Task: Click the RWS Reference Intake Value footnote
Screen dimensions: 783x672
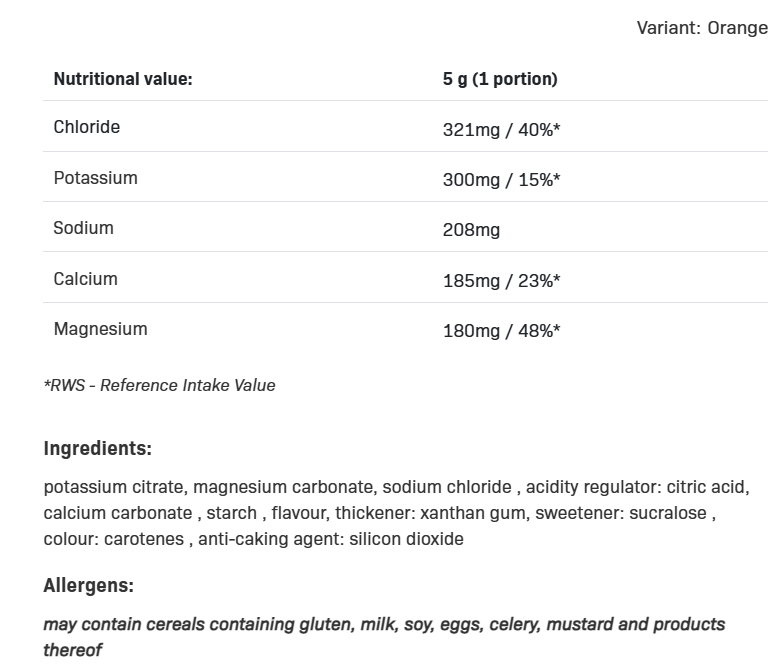Action: 159,385
